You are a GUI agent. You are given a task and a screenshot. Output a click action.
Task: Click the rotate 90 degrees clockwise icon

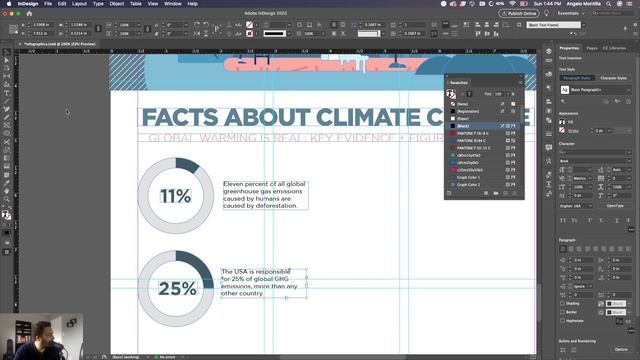(197, 25)
